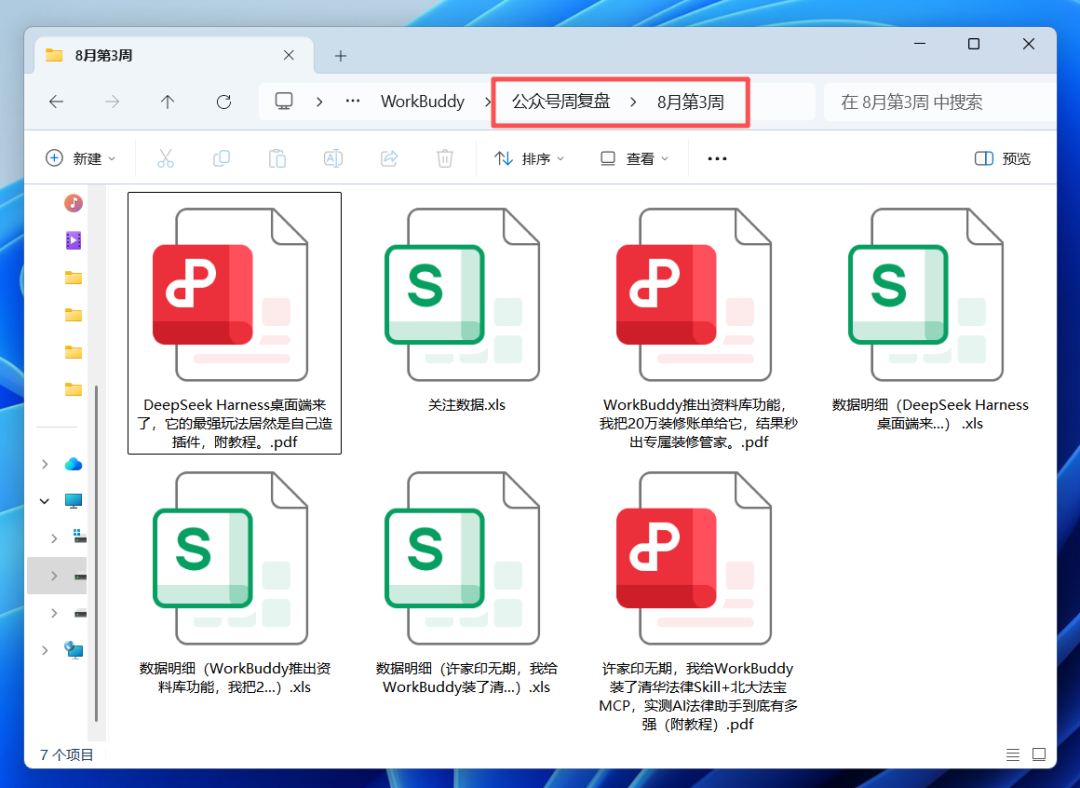Open the Music shortcut in sidebar
This screenshot has height=788, width=1080.
pyautogui.click(x=74, y=203)
